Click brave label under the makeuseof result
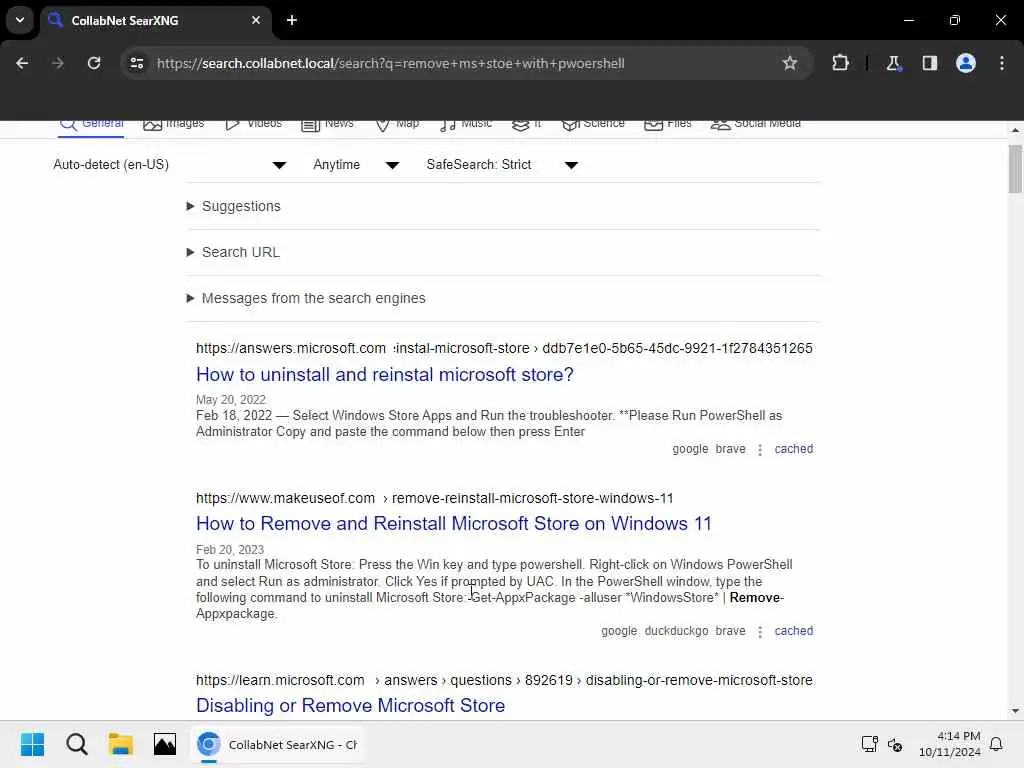The height and width of the screenshot is (768, 1024). tap(730, 632)
